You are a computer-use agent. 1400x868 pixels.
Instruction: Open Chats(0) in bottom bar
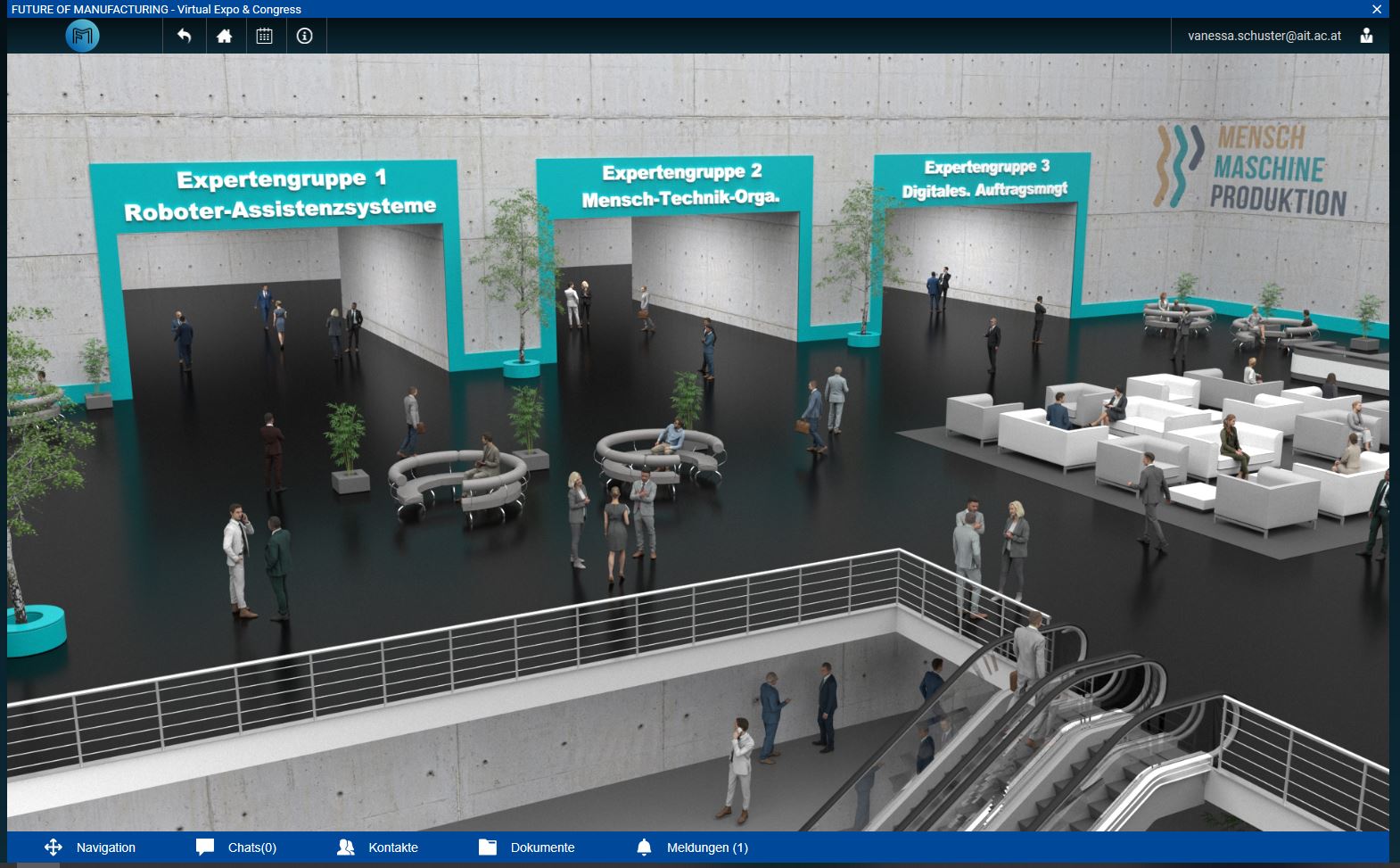click(252, 847)
